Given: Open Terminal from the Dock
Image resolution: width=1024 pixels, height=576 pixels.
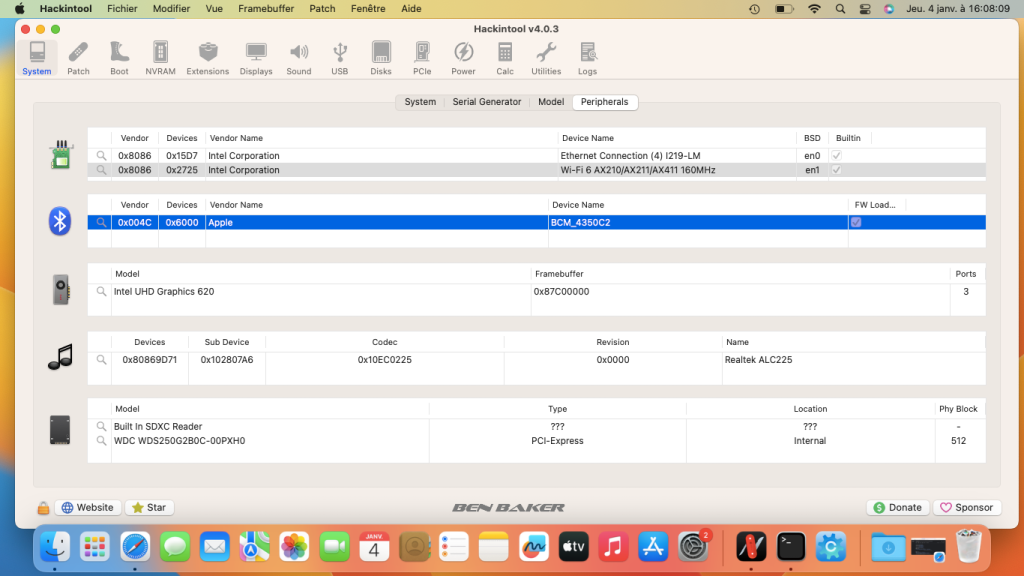Looking at the screenshot, I should tap(791, 546).
